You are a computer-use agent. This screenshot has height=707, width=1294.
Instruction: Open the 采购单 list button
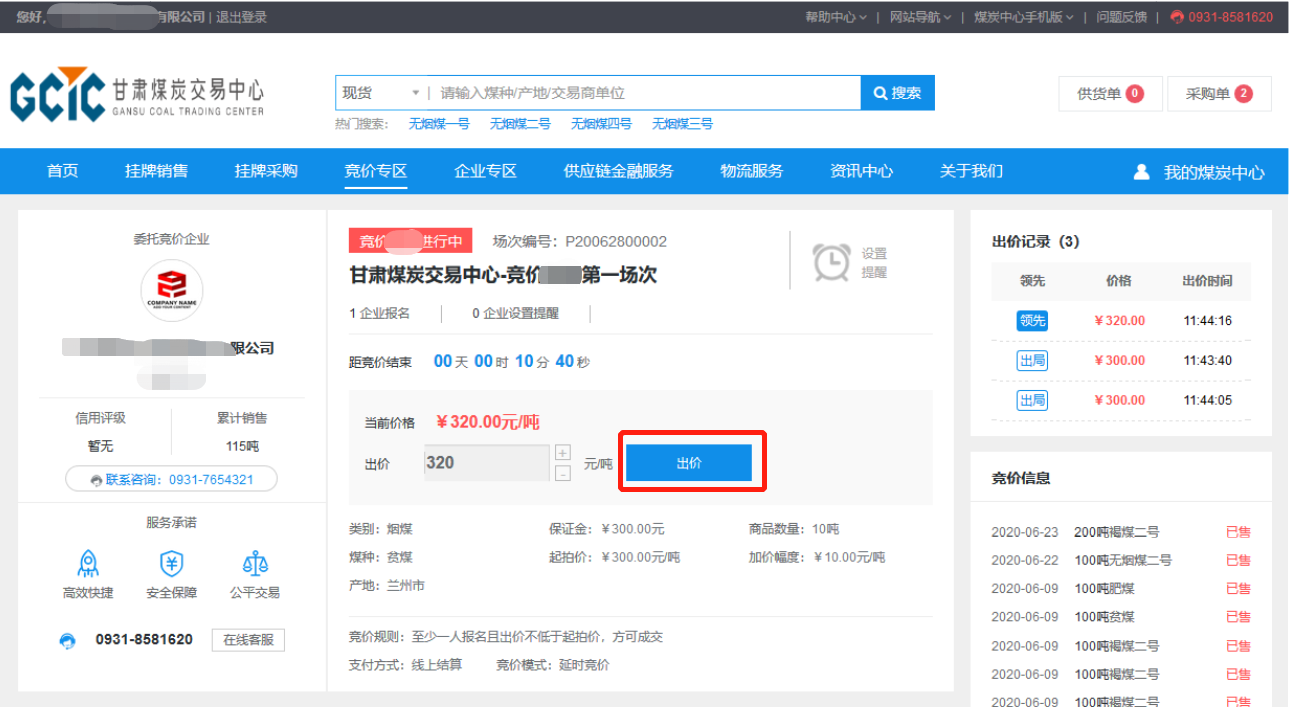(1219, 93)
